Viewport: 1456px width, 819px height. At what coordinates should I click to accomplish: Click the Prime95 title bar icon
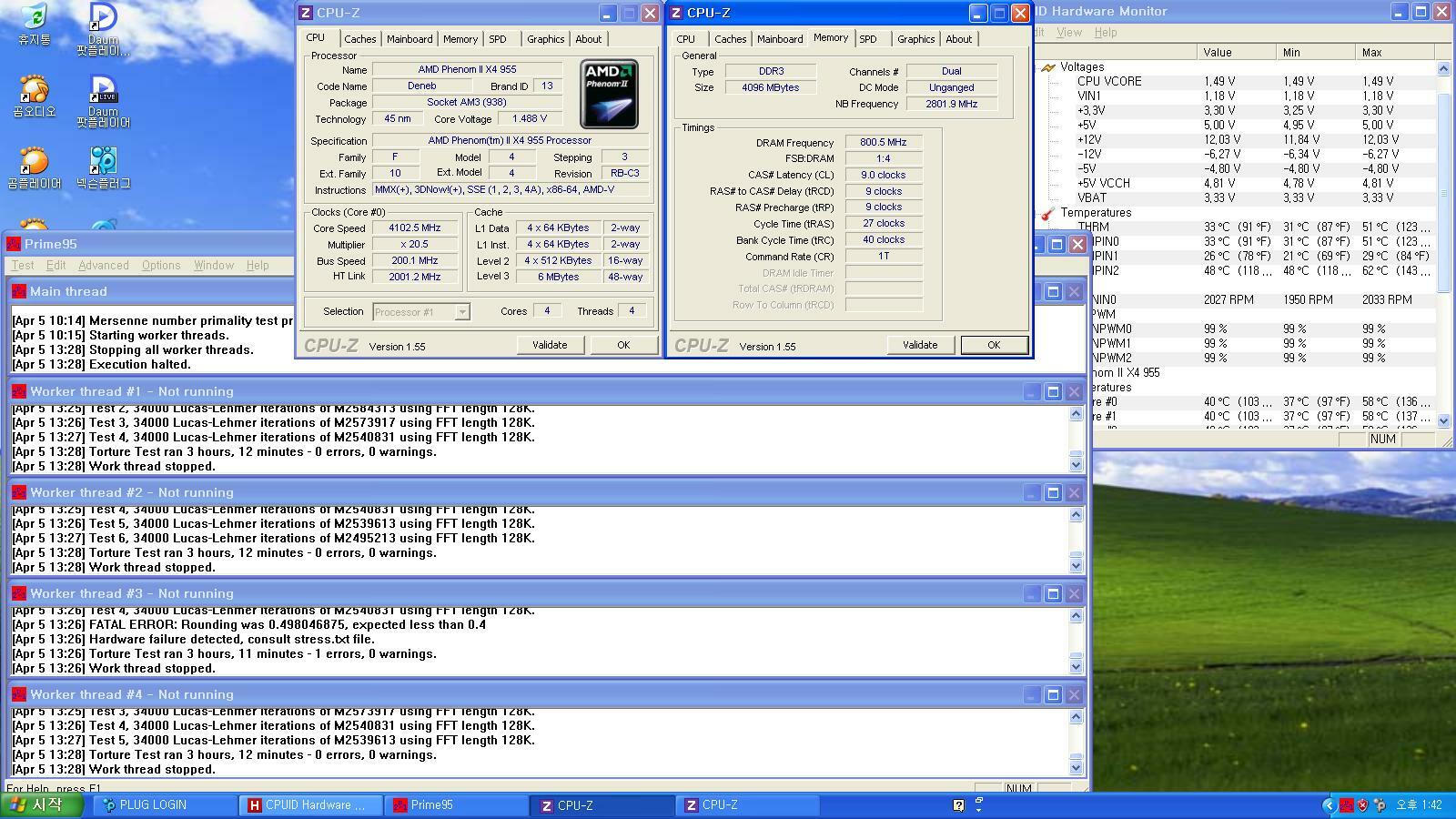(14, 244)
